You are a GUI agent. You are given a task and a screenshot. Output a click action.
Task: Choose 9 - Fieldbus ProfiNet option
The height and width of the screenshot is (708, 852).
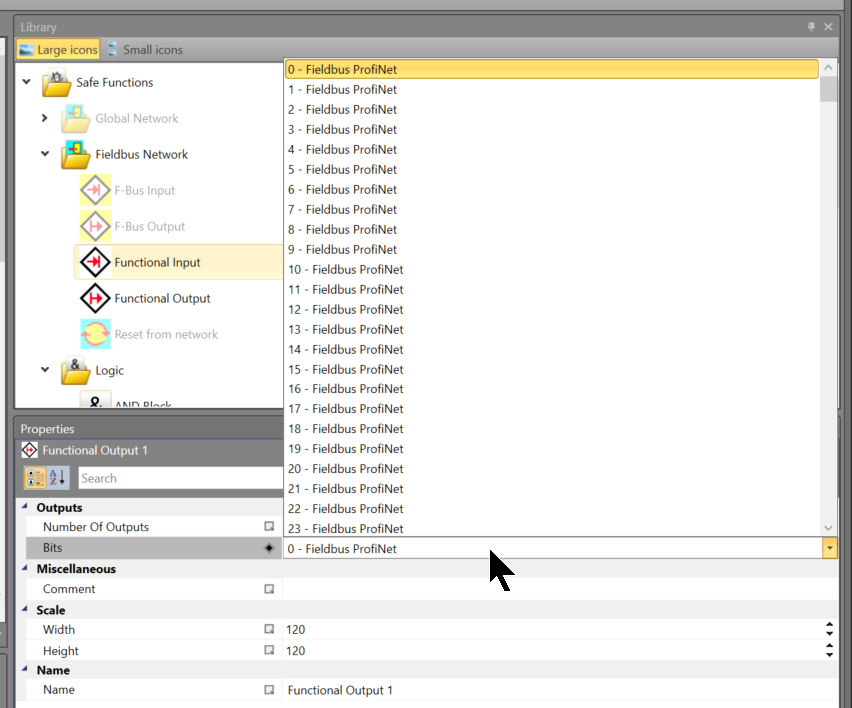tap(552, 249)
